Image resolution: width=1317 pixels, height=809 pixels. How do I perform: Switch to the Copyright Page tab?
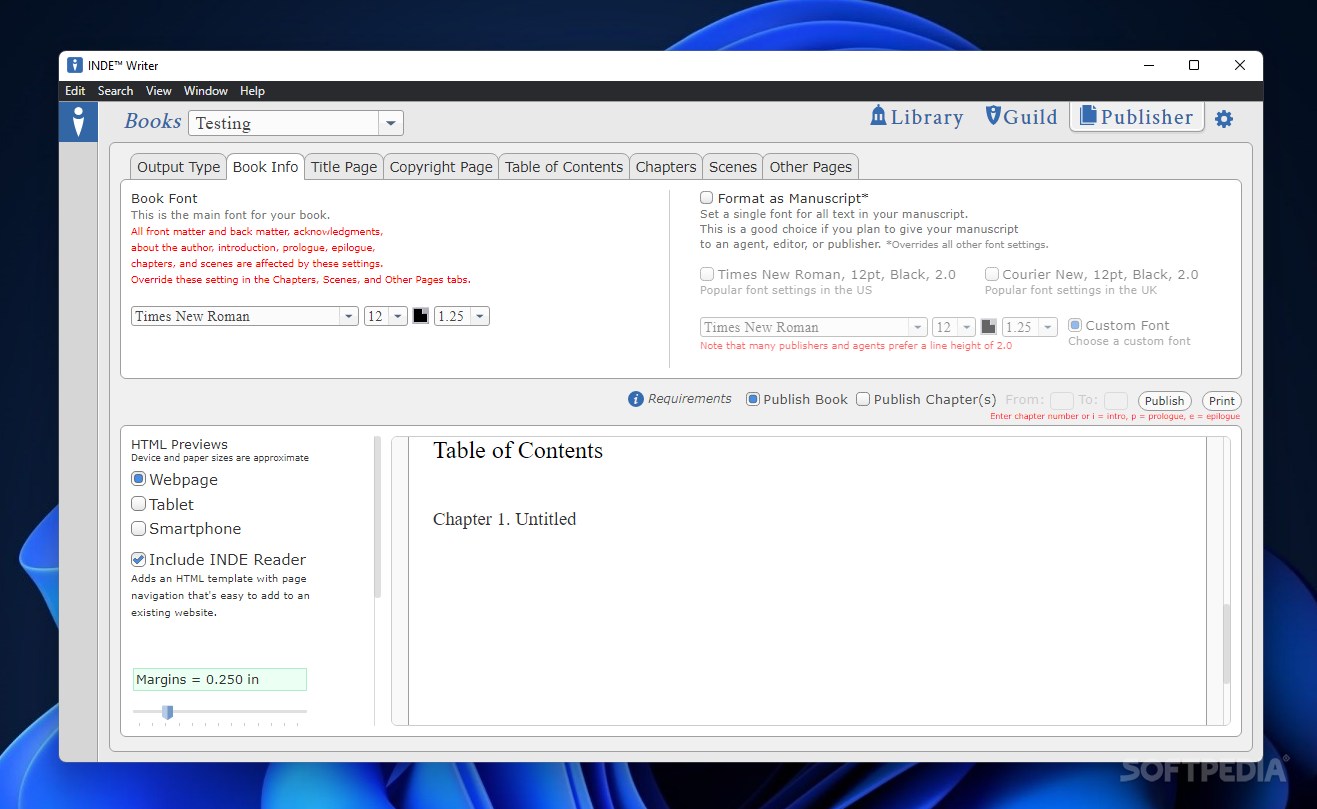point(441,167)
